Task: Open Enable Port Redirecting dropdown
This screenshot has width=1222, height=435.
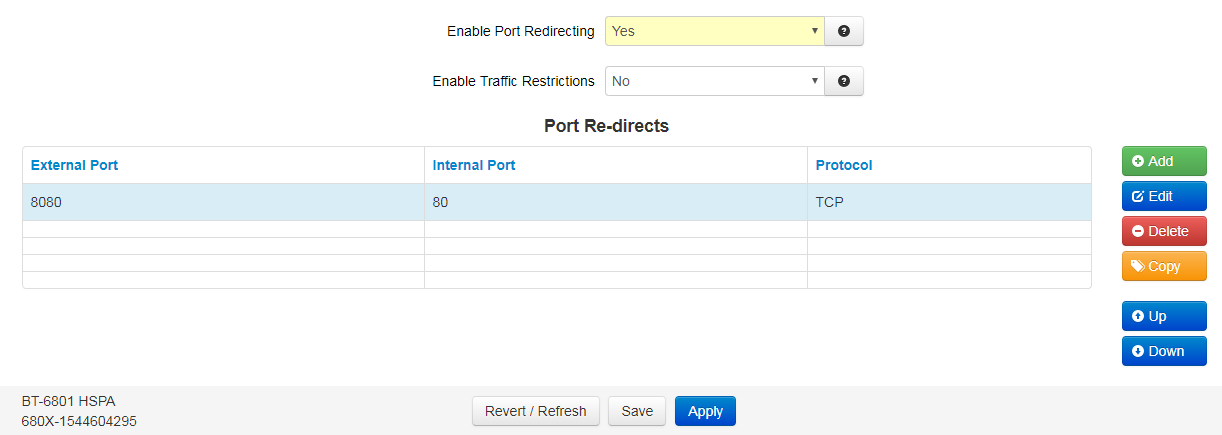Action: (715, 31)
